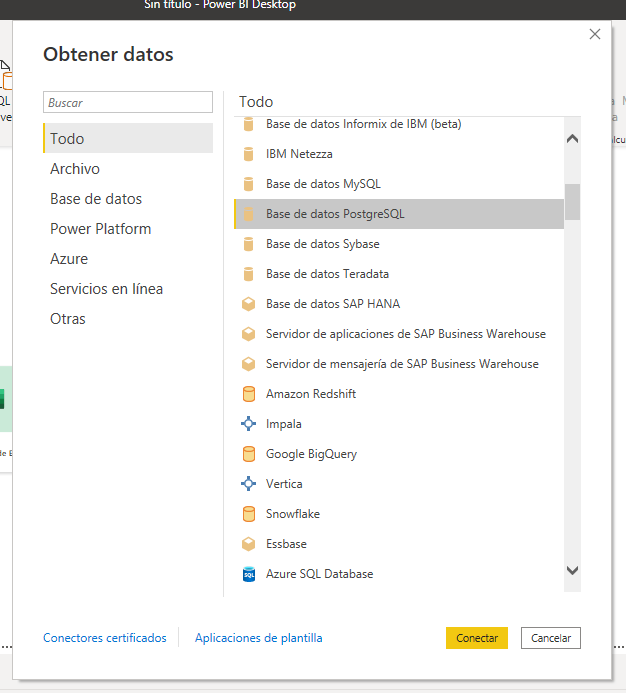Image resolution: width=626 pixels, height=693 pixels.
Task: Select the Base de datos category
Action: (x=128, y=198)
